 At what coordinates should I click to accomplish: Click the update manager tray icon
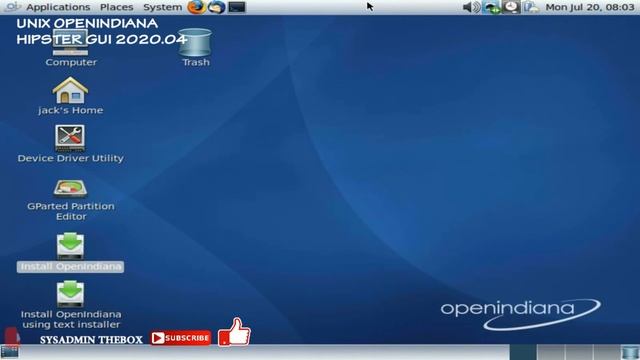click(x=531, y=7)
